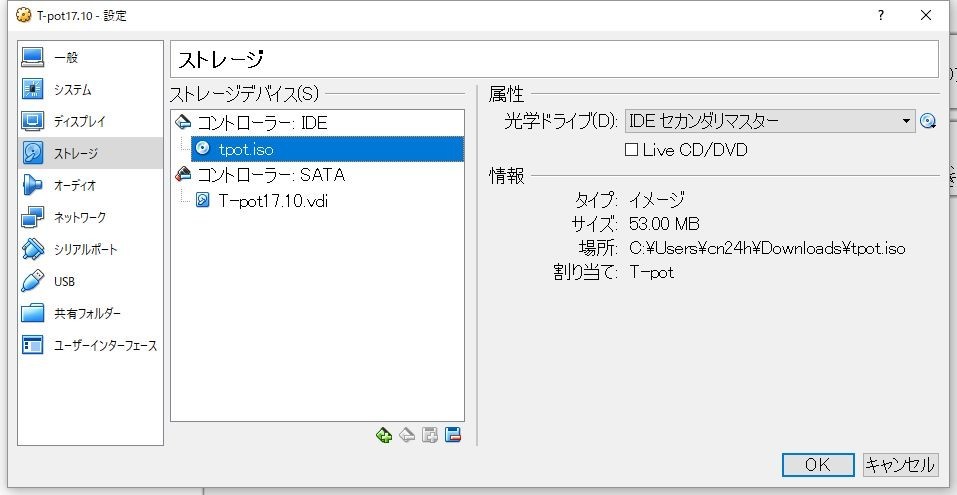This screenshot has width=957, height=495.
Task: Click the シリアルポート connector icon in sidebar
Action: pyautogui.click(x=33, y=249)
